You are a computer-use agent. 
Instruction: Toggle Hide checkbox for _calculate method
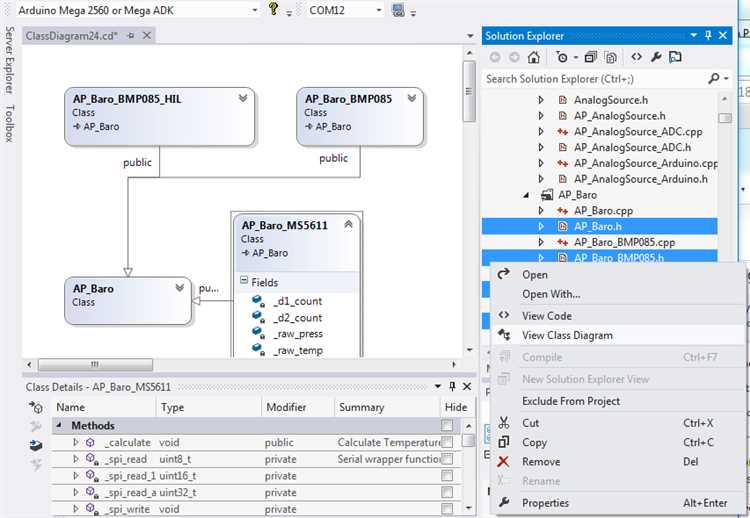447,442
